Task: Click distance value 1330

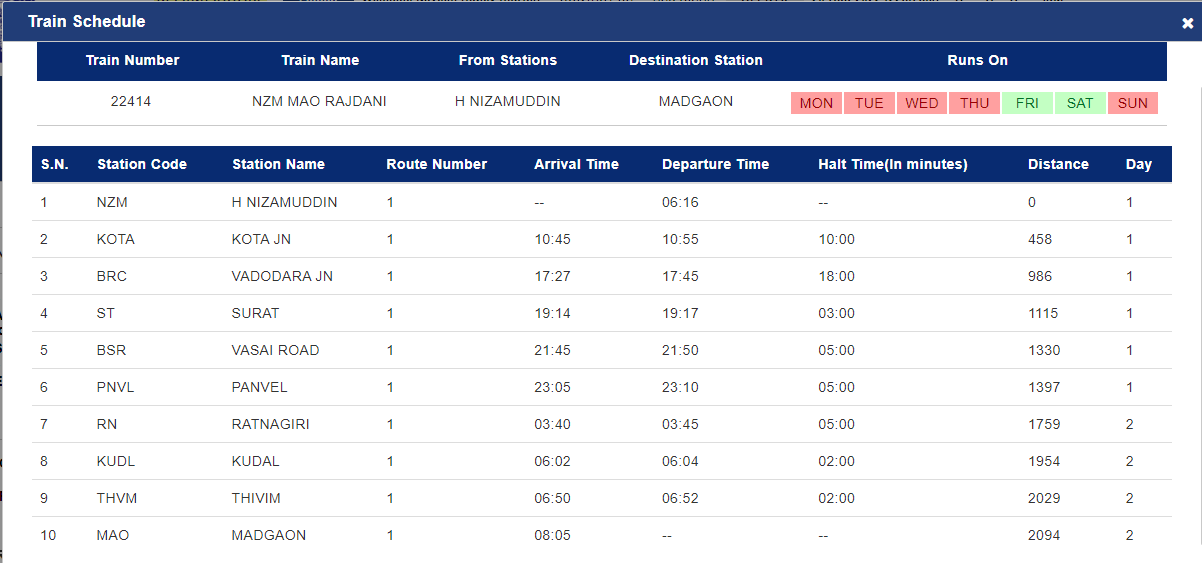Action: click(x=1044, y=350)
